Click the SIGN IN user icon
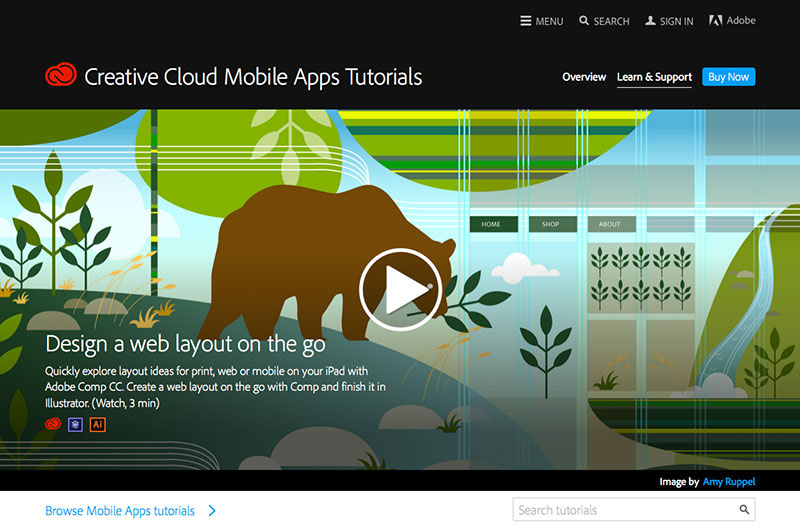Image resolution: width=800 pixels, height=527 pixels. pyautogui.click(x=650, y=20)
